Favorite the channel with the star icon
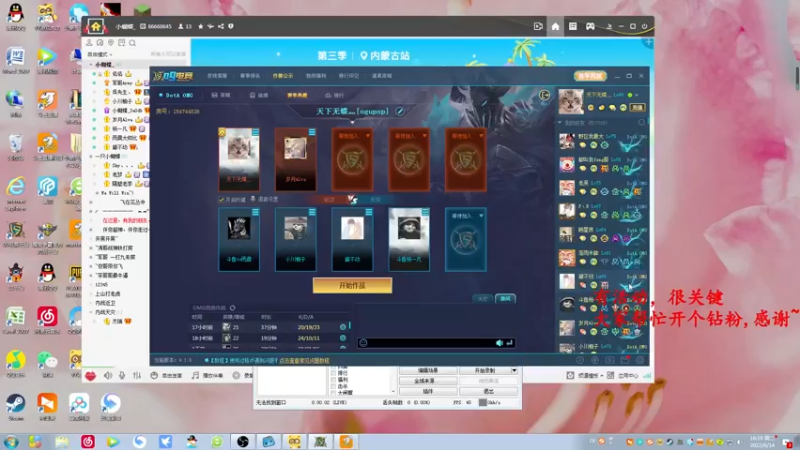Viewport: 800px width, 450px height. (201, 27)
